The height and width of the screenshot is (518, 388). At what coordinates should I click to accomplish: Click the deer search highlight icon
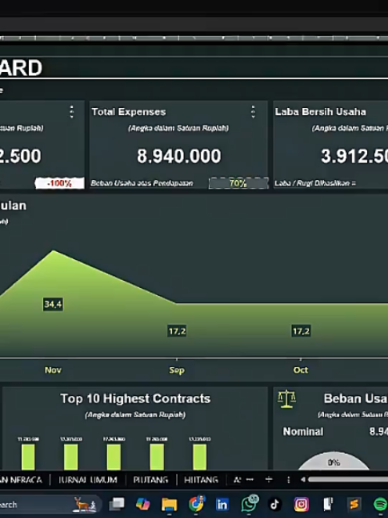coord(84,504)
